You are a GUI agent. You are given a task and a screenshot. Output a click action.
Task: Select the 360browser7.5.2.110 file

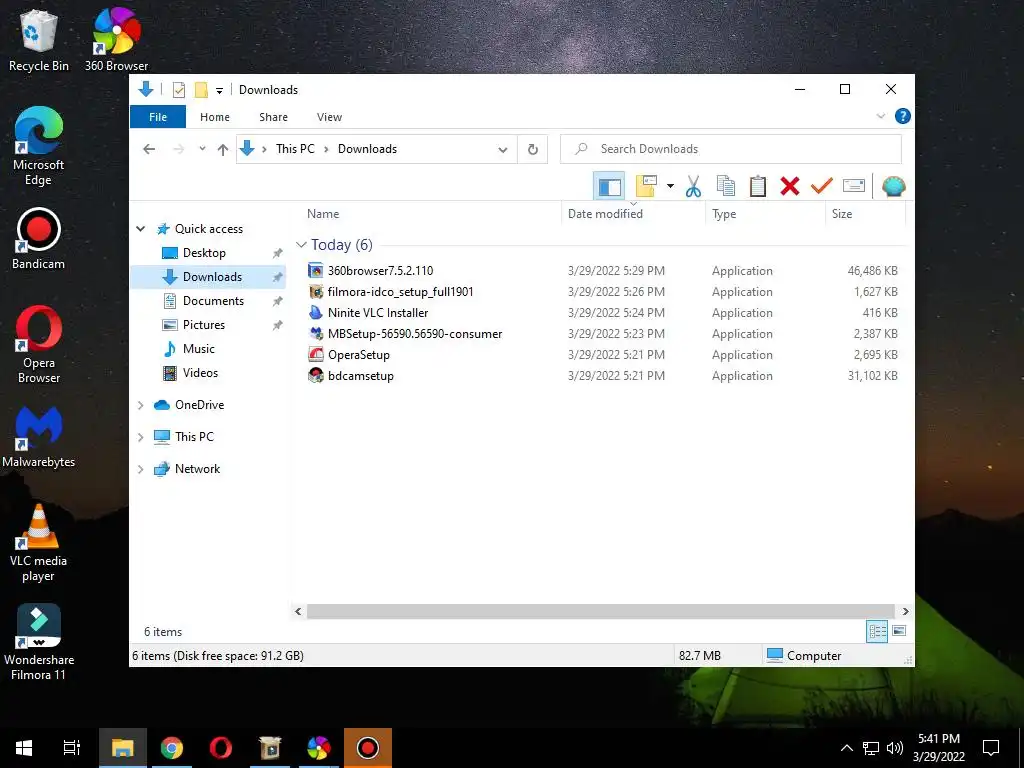click(380, 270)
